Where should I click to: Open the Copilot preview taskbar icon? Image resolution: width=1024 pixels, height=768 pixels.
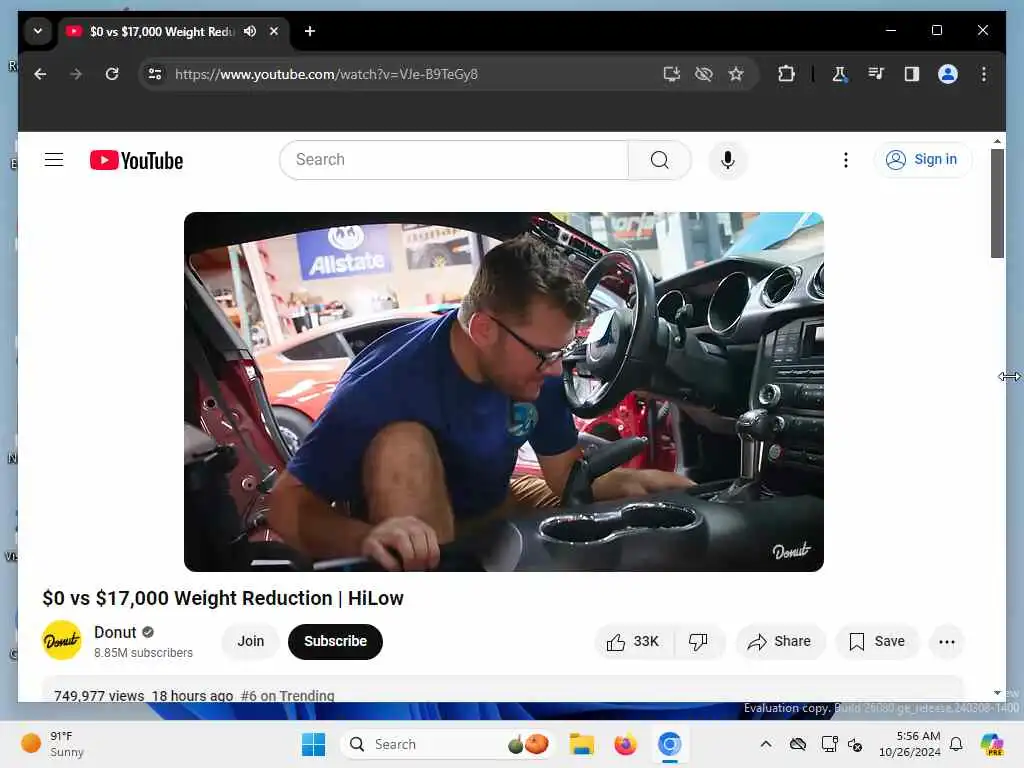pyautogui.click(x=992, y=744)
